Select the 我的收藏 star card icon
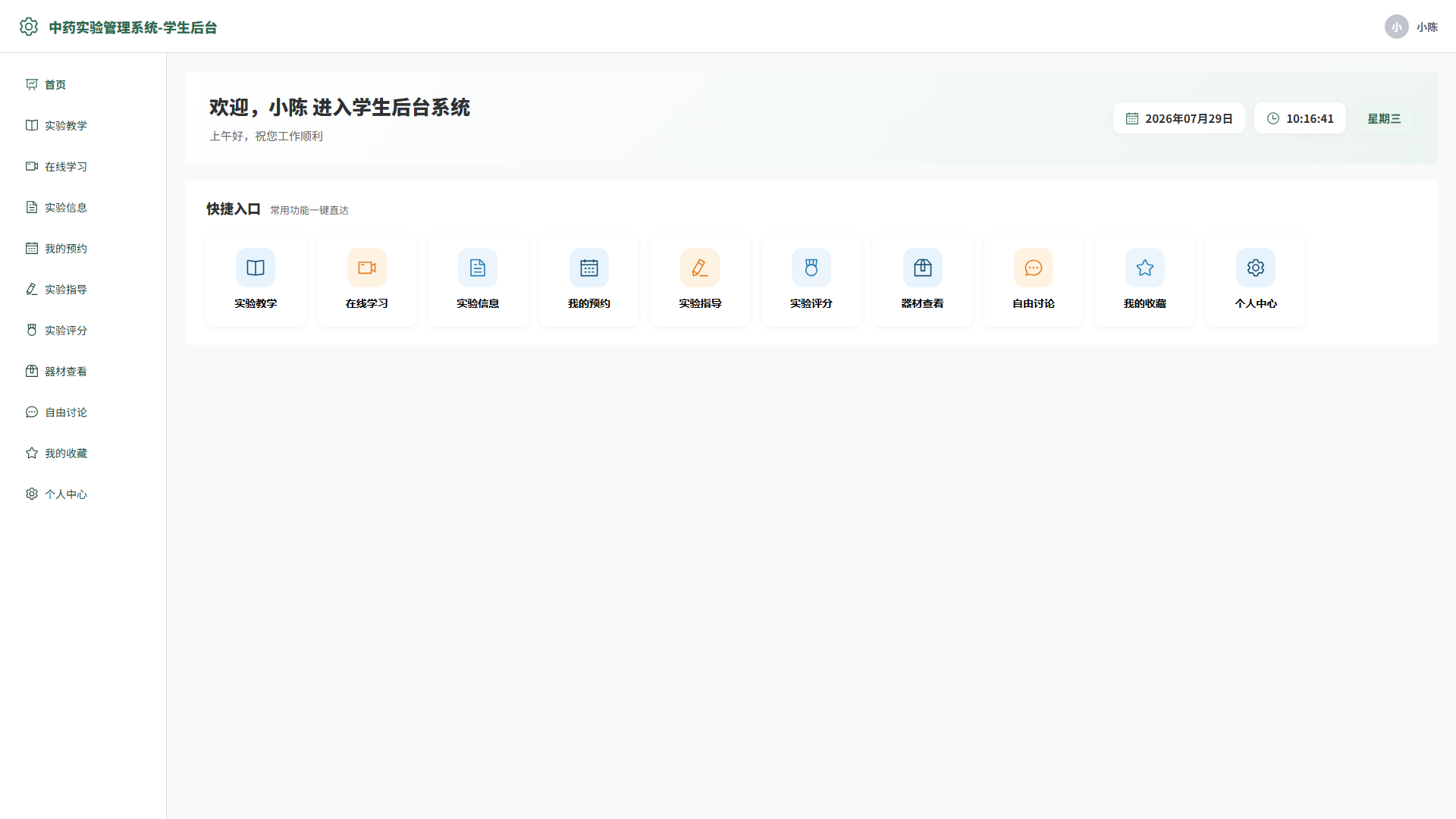1456x819 pixels. pyautogui.click(x=1145, y=268)
